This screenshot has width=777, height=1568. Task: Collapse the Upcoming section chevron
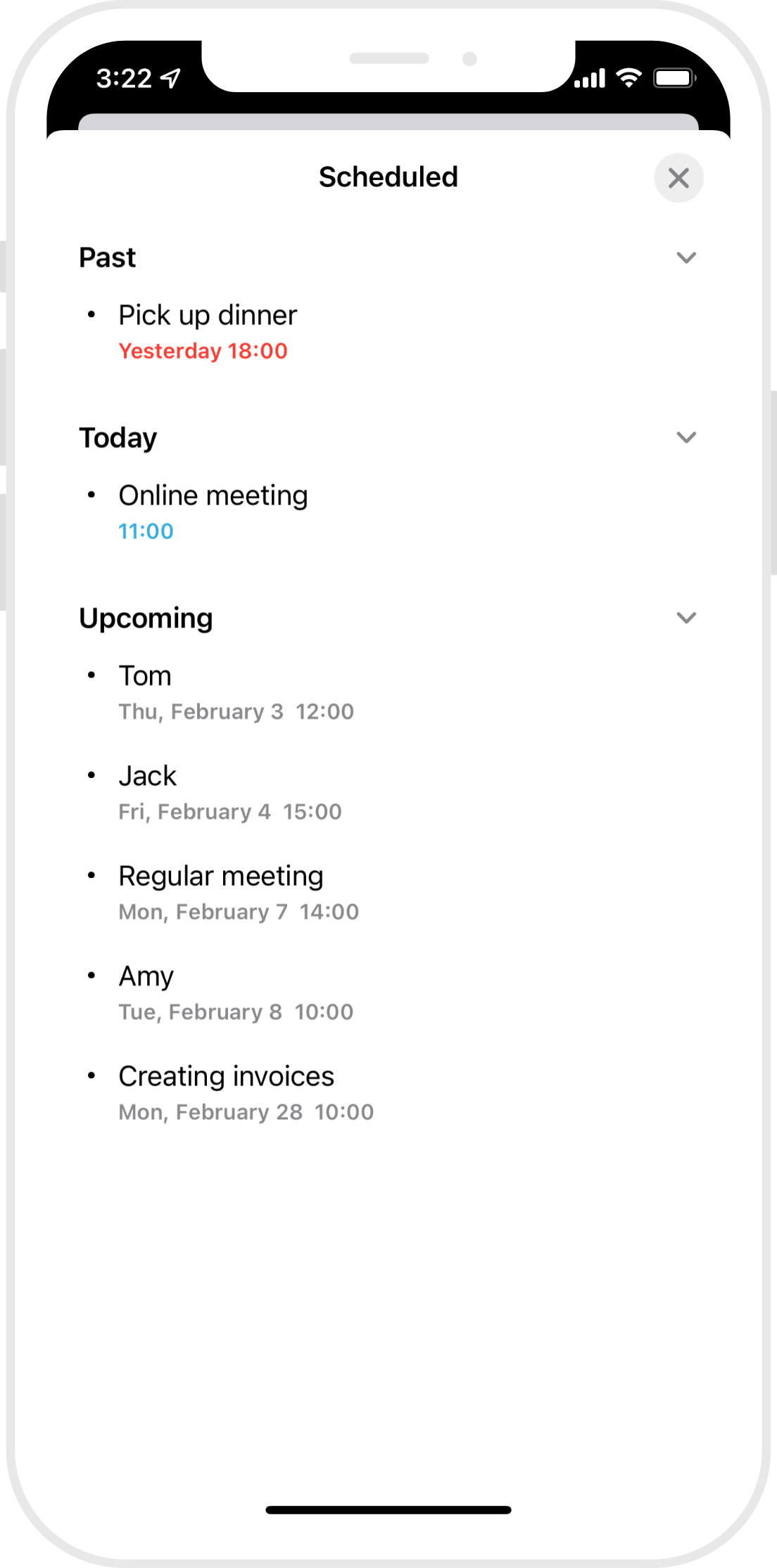(686, 618)
